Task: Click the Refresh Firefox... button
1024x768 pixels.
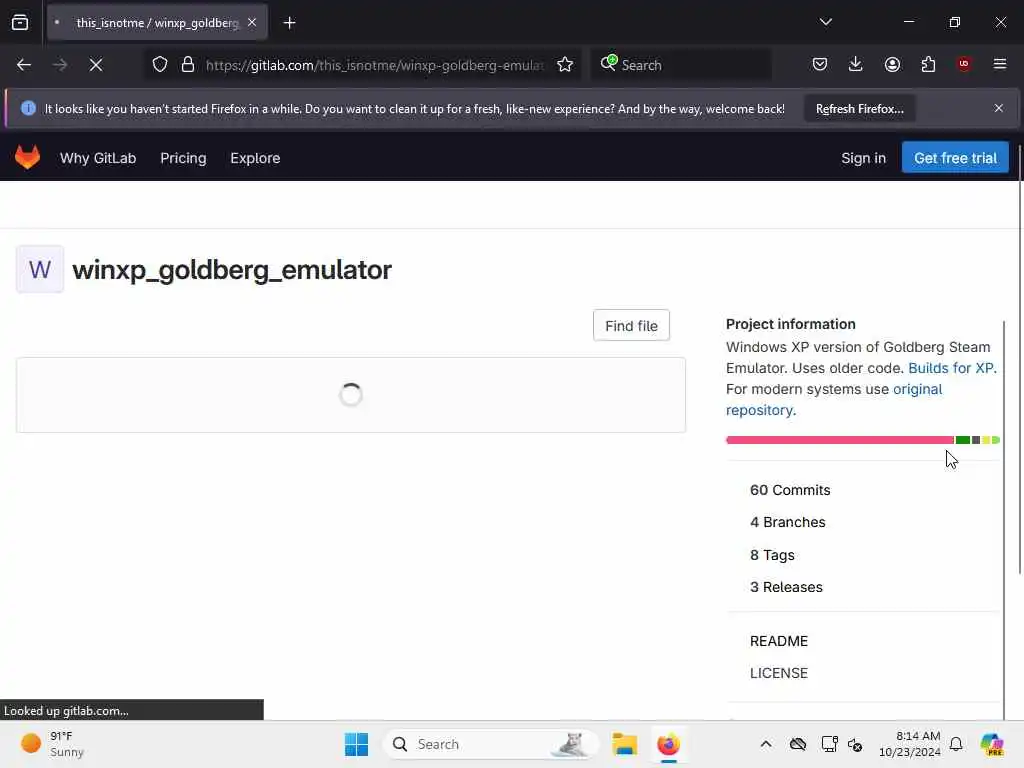Action: 859,109
